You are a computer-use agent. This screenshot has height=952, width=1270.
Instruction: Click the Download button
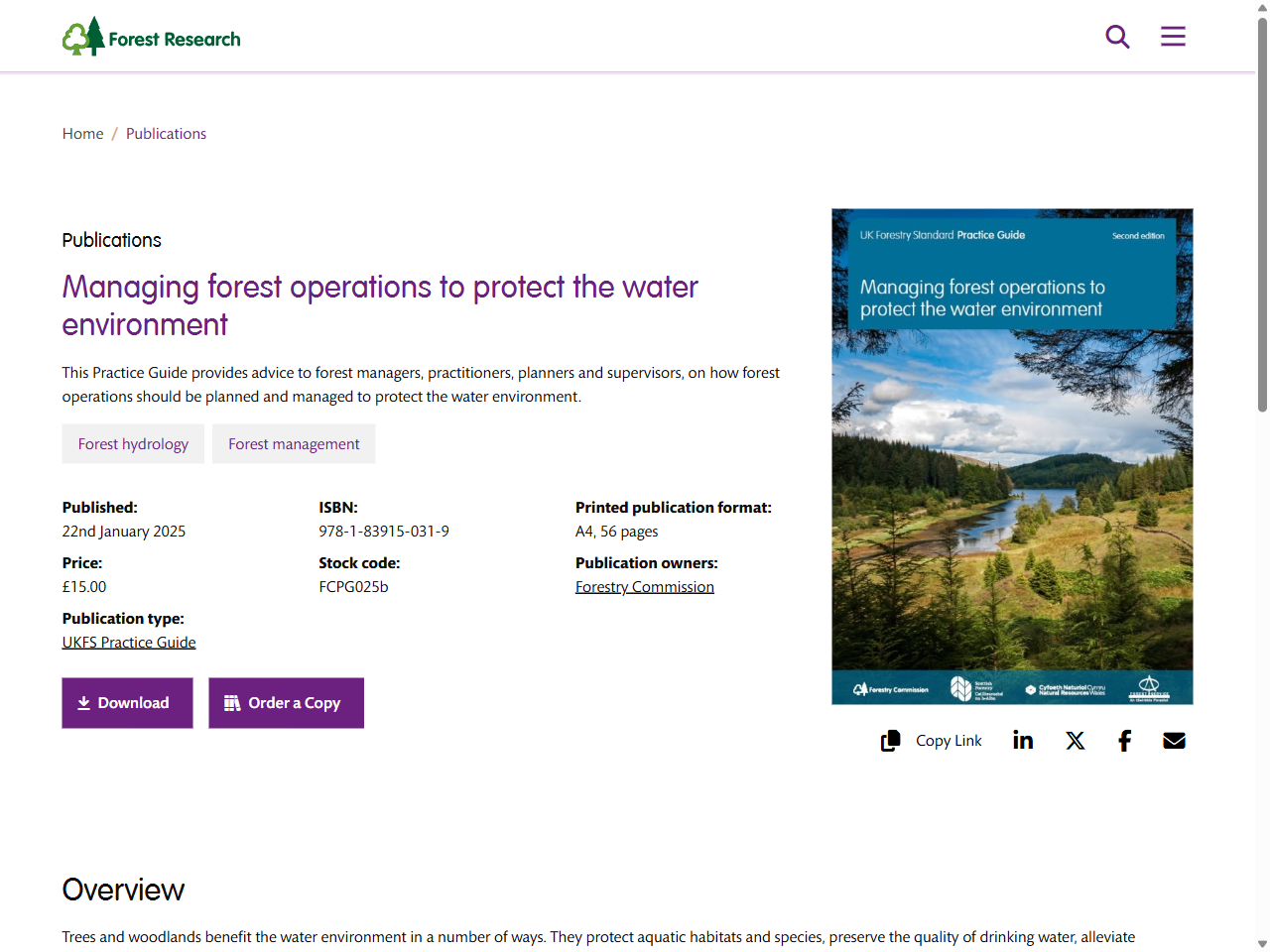[127, 702]
